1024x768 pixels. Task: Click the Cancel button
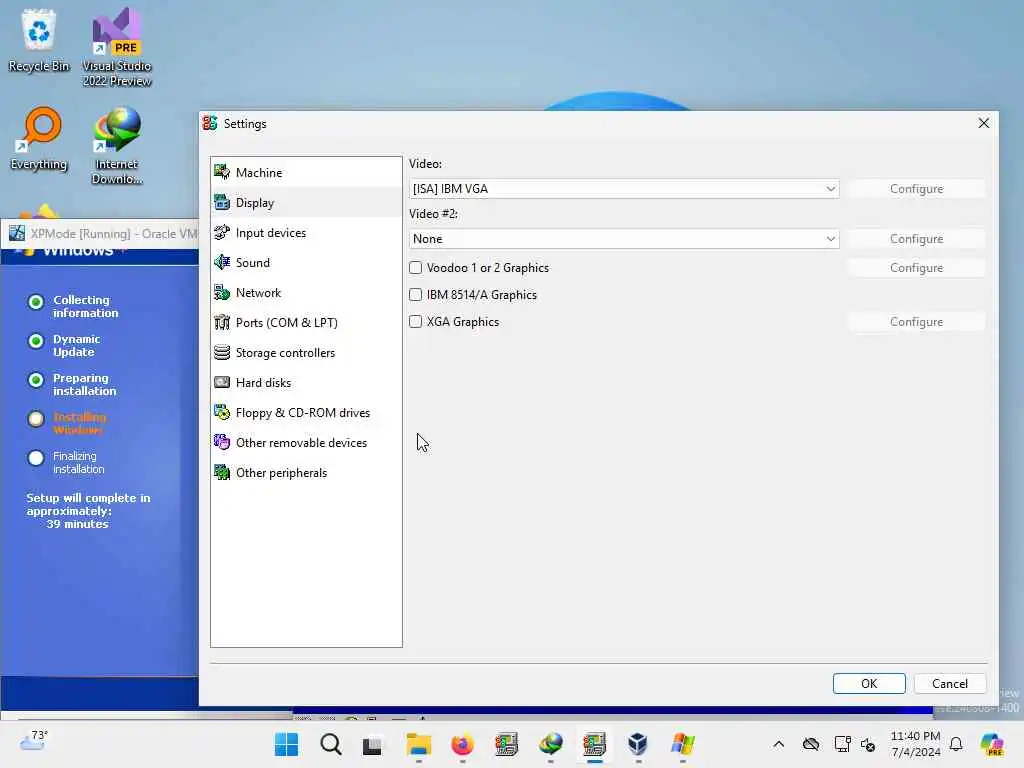[950, 683]
